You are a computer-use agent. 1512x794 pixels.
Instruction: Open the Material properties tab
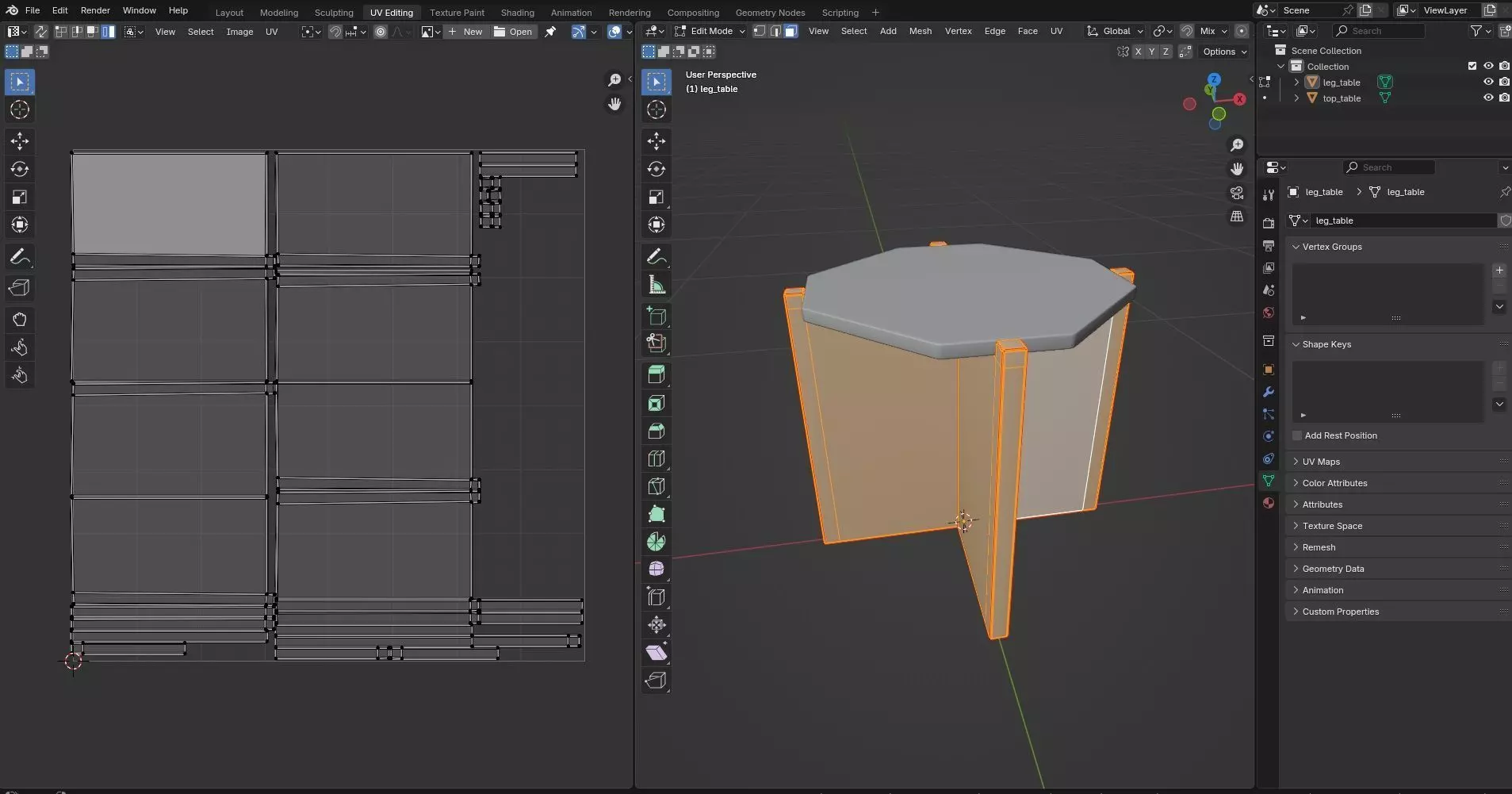coord(1269,503)
